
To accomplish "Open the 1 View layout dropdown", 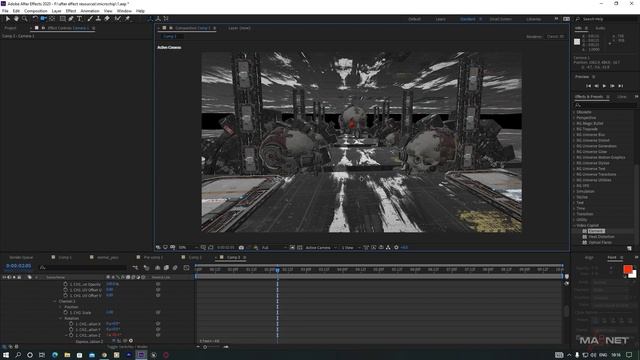I will pos(351,247).
